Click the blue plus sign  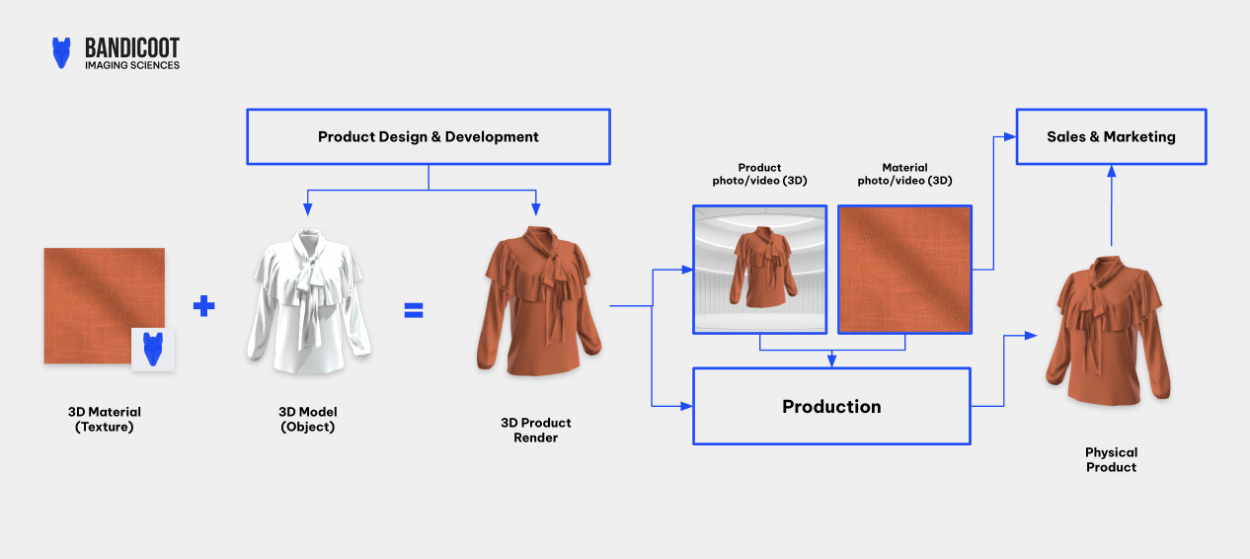click(x=204, y=306)
